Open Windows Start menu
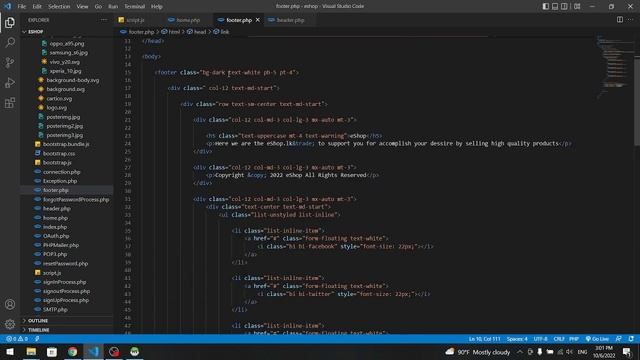The image size is (640, 360). (10, 352)
